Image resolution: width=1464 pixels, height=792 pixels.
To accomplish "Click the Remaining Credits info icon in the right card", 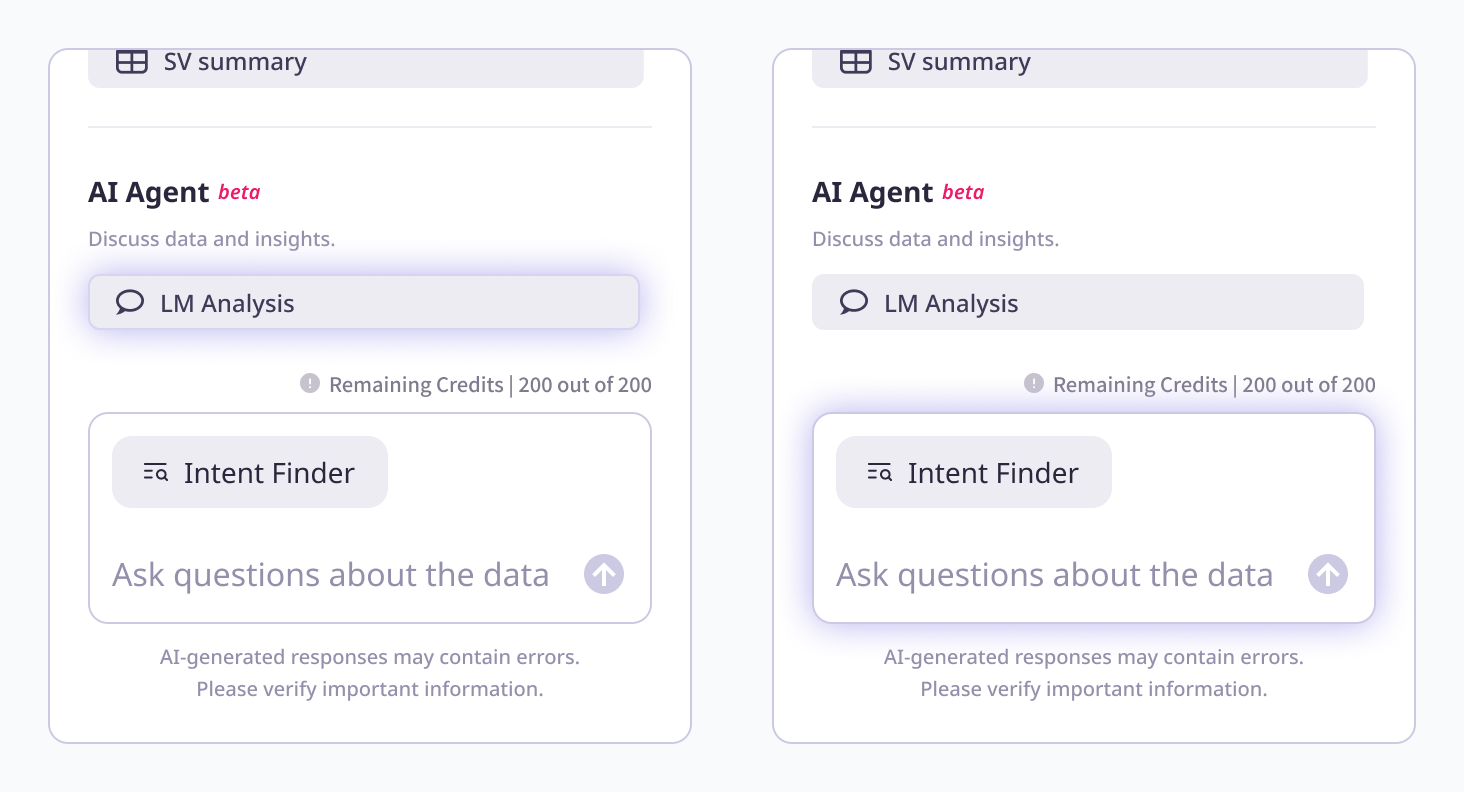I will pos(1034,383).
